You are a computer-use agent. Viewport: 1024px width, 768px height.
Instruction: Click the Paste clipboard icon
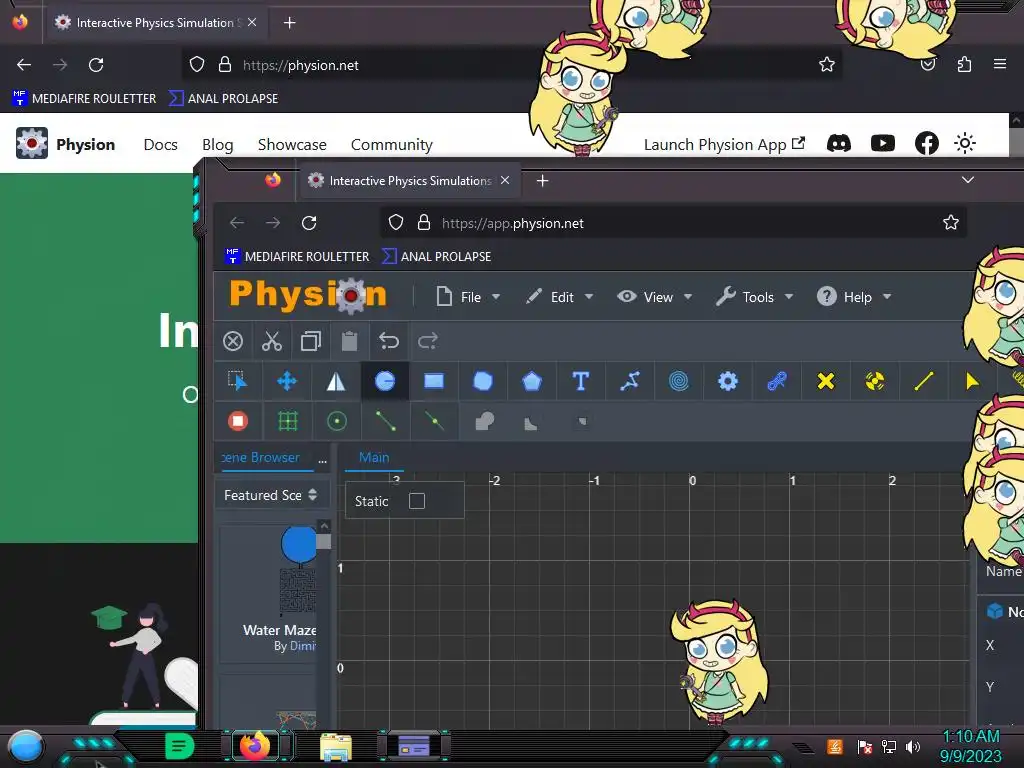pos(349,341)
